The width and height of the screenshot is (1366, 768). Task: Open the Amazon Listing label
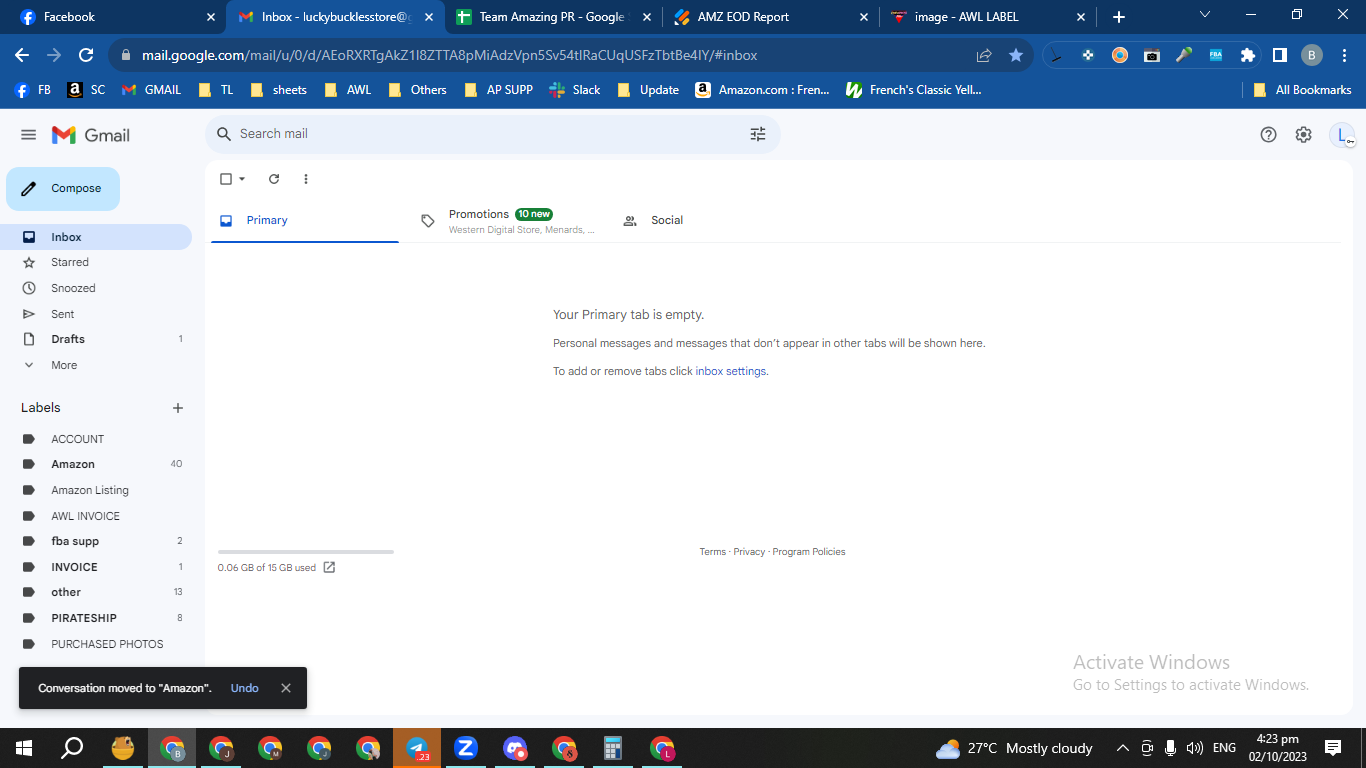coord(96,490)
